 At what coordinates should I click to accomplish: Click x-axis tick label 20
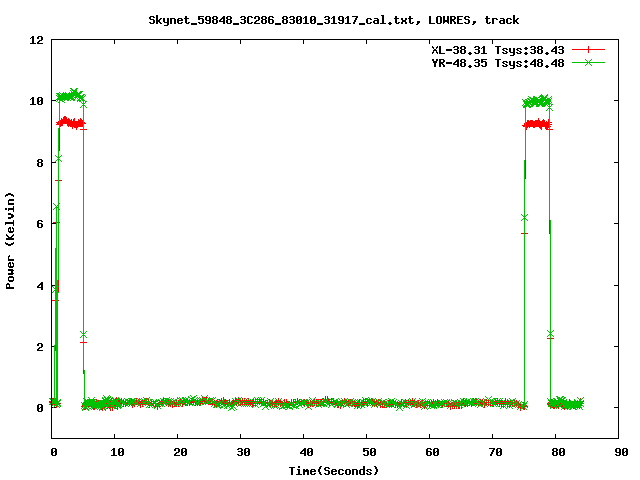(180, 452)
